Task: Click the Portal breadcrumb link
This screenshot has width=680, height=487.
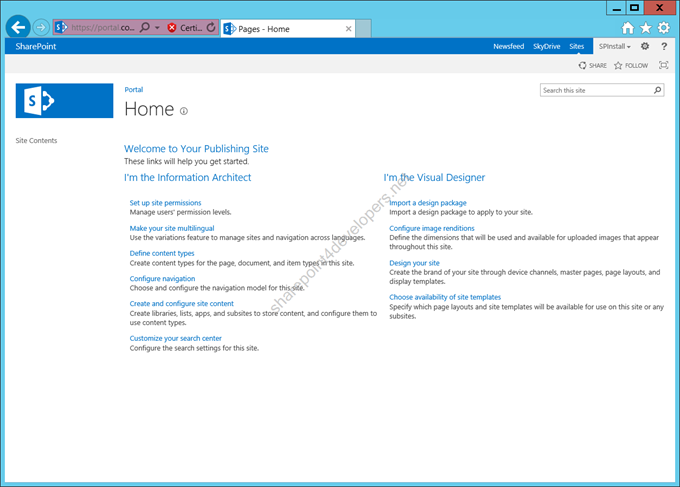Action: coord(134,90)
